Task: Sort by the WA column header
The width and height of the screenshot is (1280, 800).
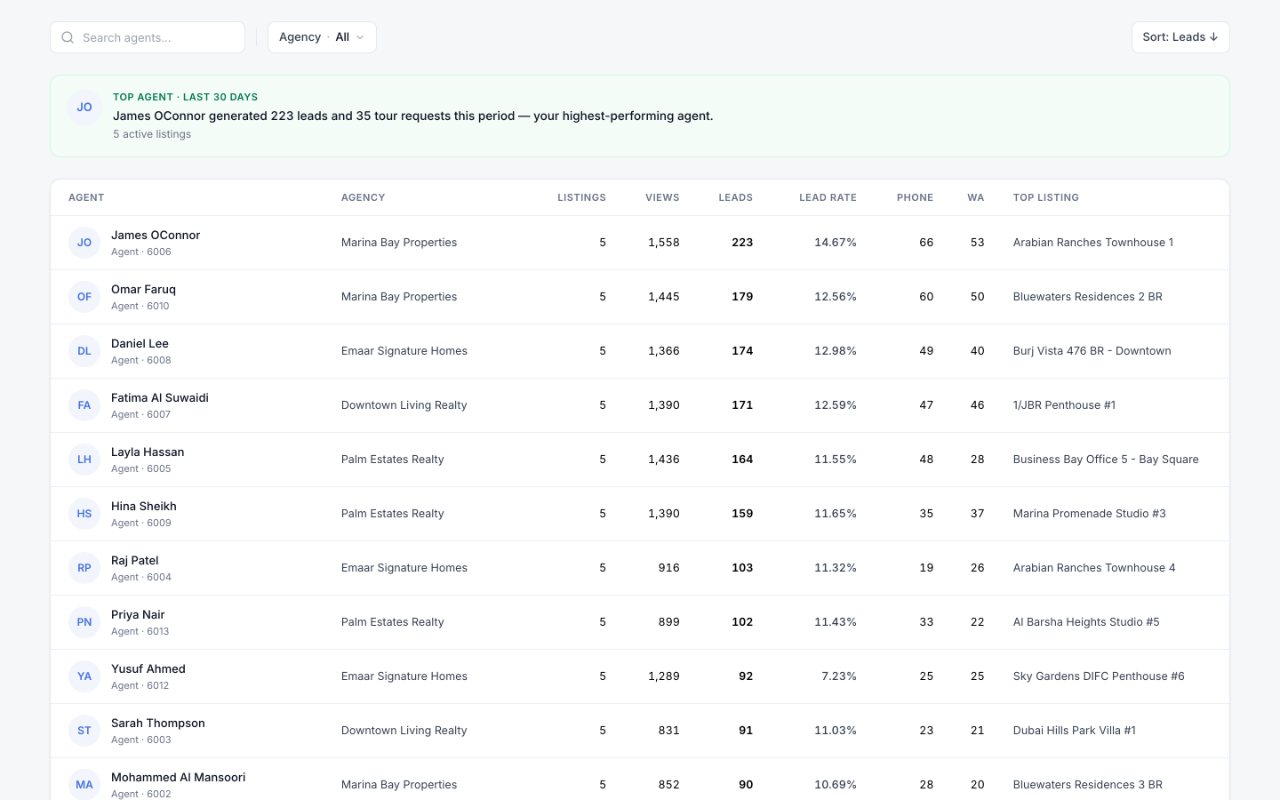Action: pyautogui.click(x=976, y=198)
